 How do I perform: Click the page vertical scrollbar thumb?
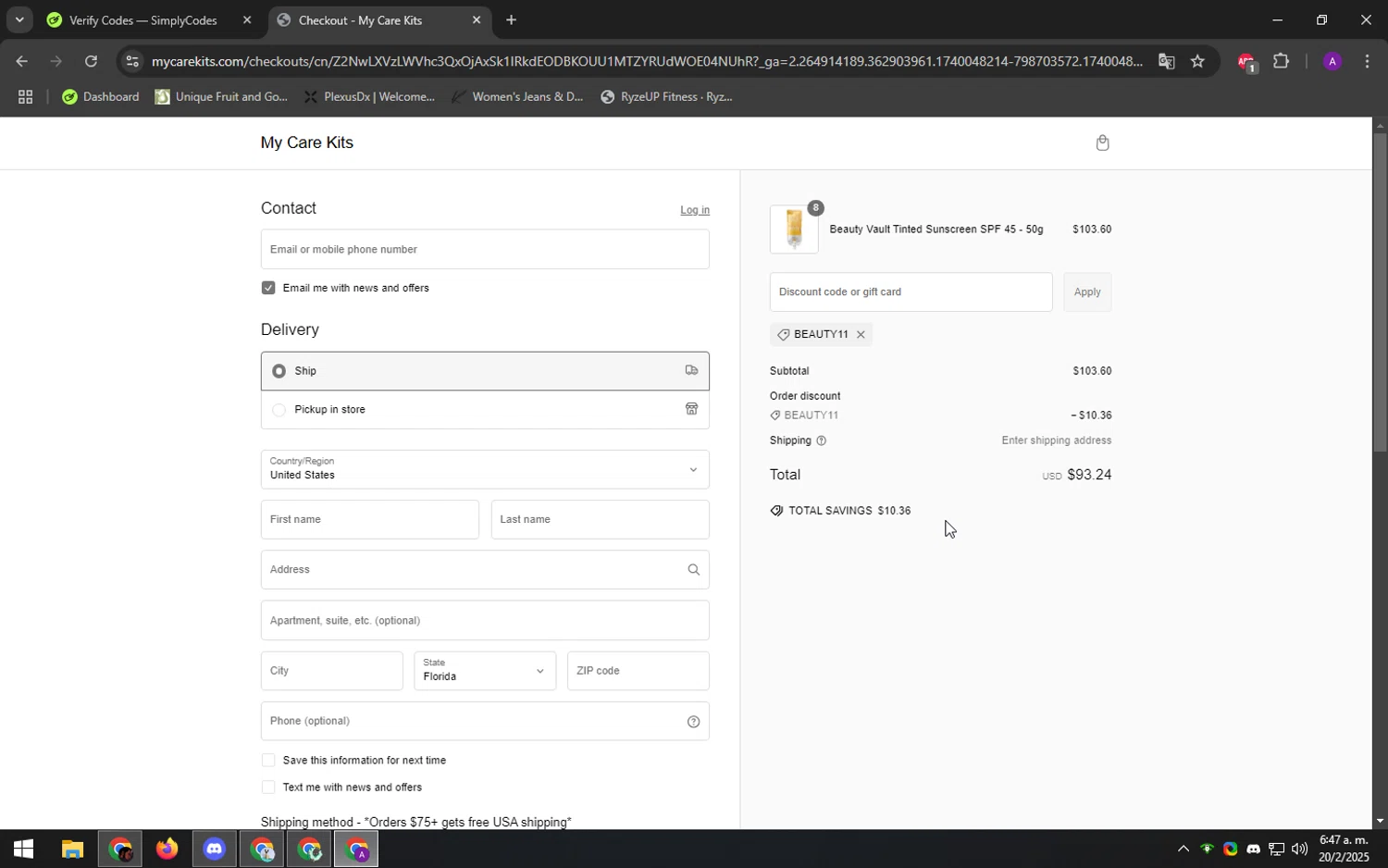click(1380, 292)
